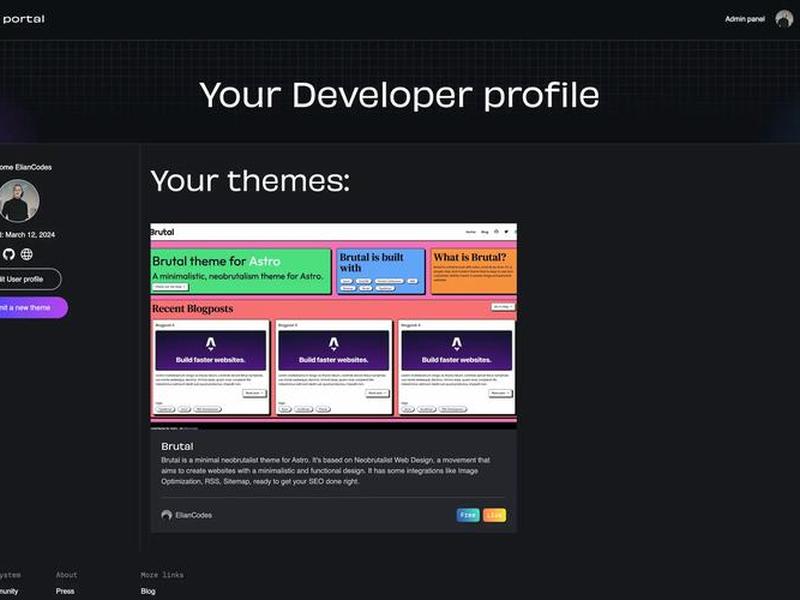Open the Blog footer link
The image size is (800, 600).
[148, 591]
